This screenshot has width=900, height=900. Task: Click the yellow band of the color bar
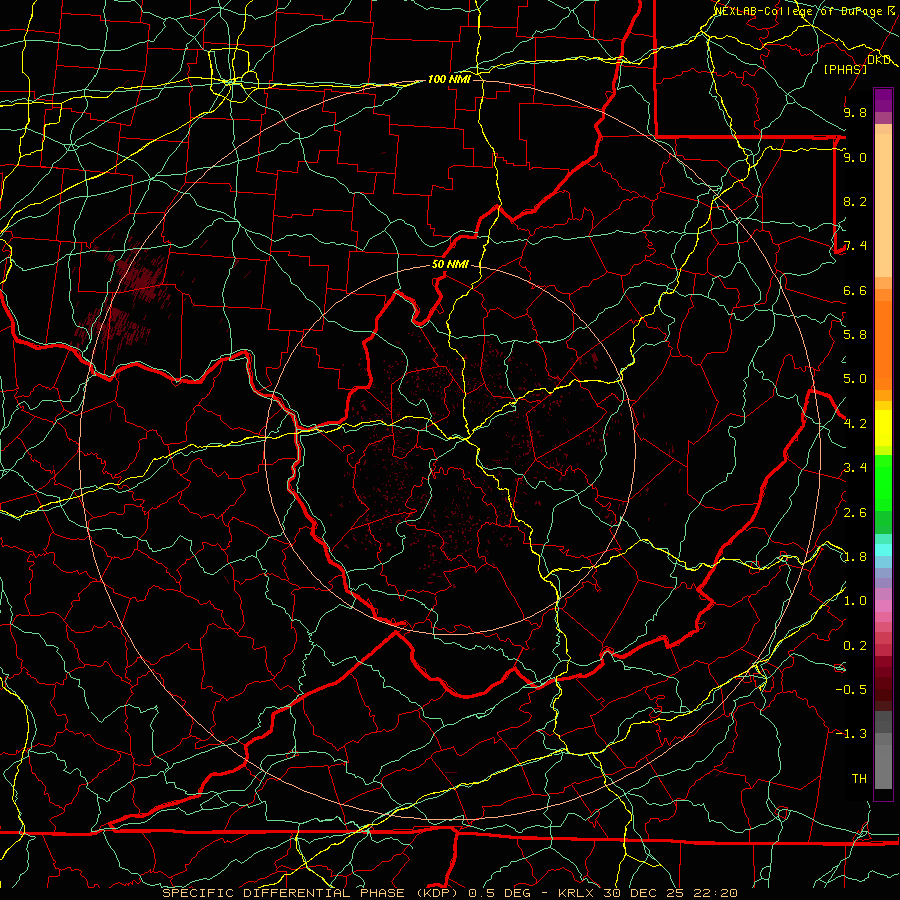[x=883, y=428]
